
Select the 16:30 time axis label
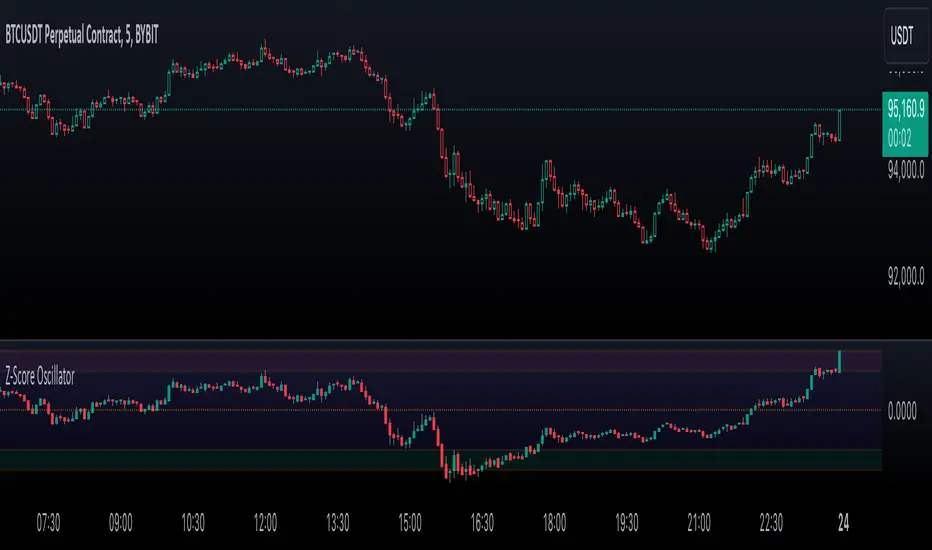pos(482,521)
